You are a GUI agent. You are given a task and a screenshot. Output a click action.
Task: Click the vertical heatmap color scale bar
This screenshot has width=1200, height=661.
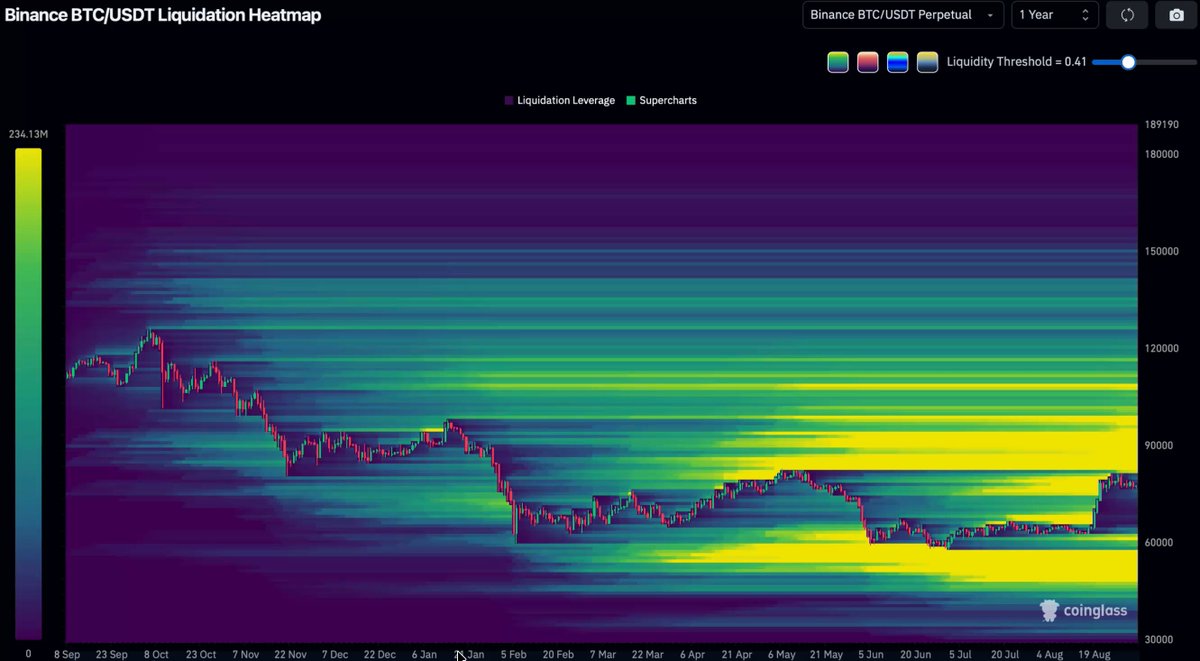click(x=28, y=394)
